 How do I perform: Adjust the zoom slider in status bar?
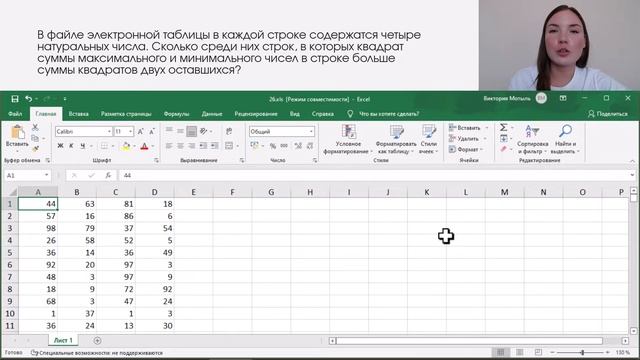[582, 352]
